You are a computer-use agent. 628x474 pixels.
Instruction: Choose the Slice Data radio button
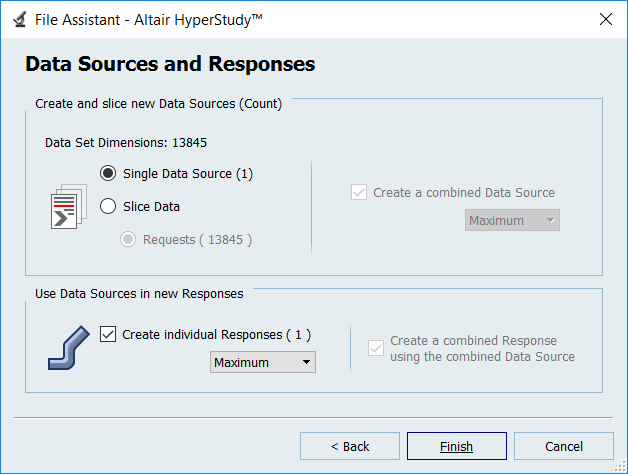(108, 206)
